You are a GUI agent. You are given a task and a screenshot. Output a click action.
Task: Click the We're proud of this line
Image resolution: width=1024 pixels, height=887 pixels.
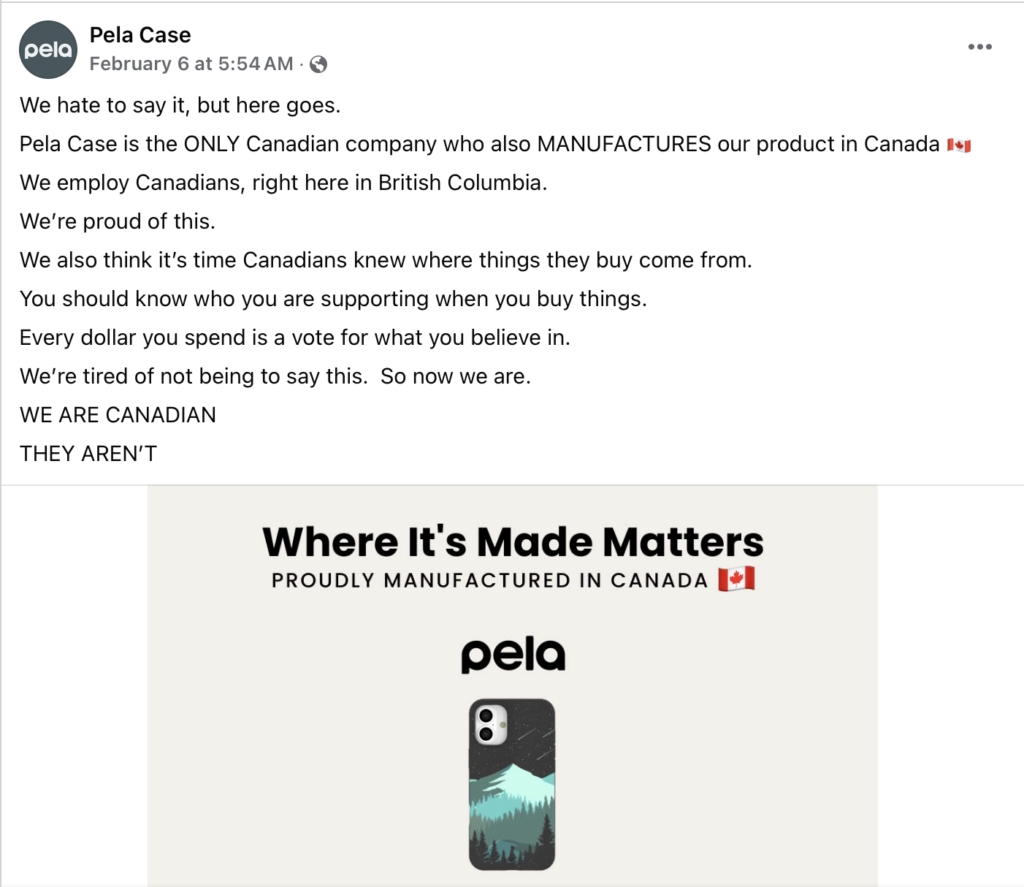coord(118,221)
